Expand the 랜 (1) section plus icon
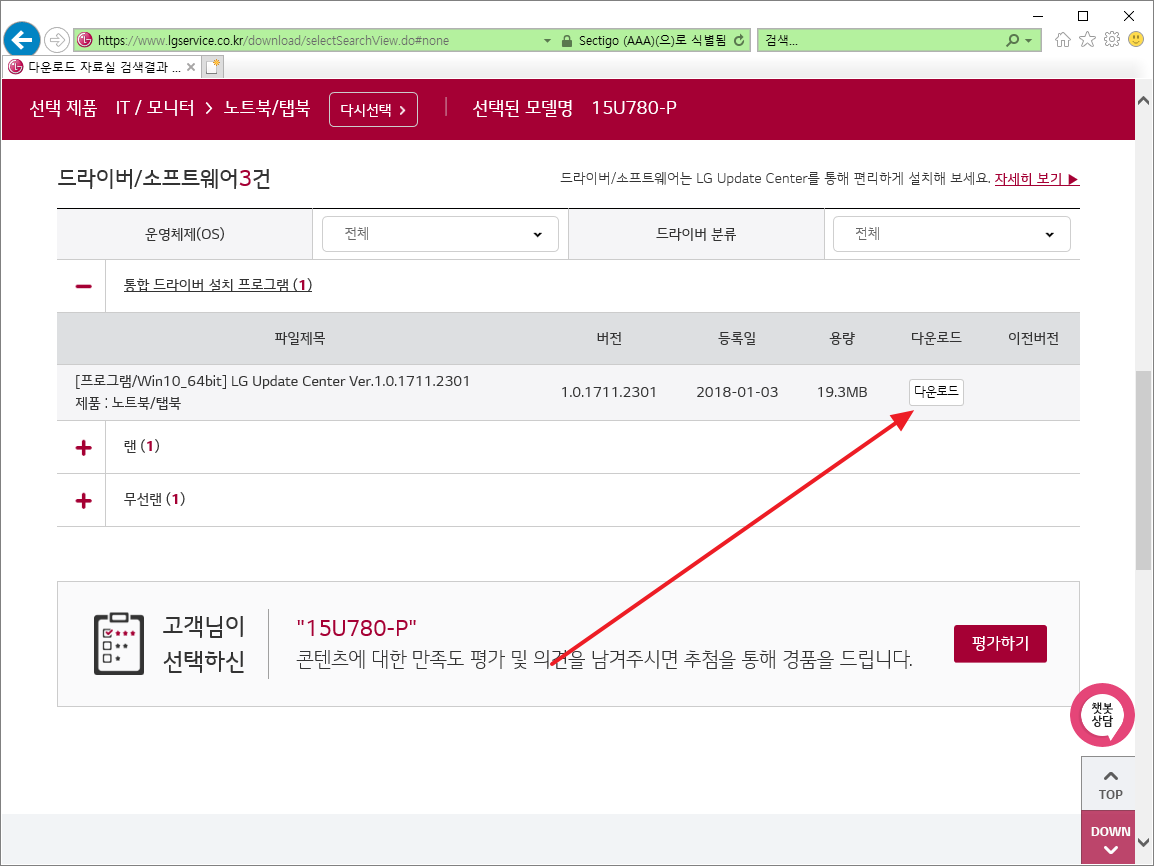 click(x=84, y=447)
